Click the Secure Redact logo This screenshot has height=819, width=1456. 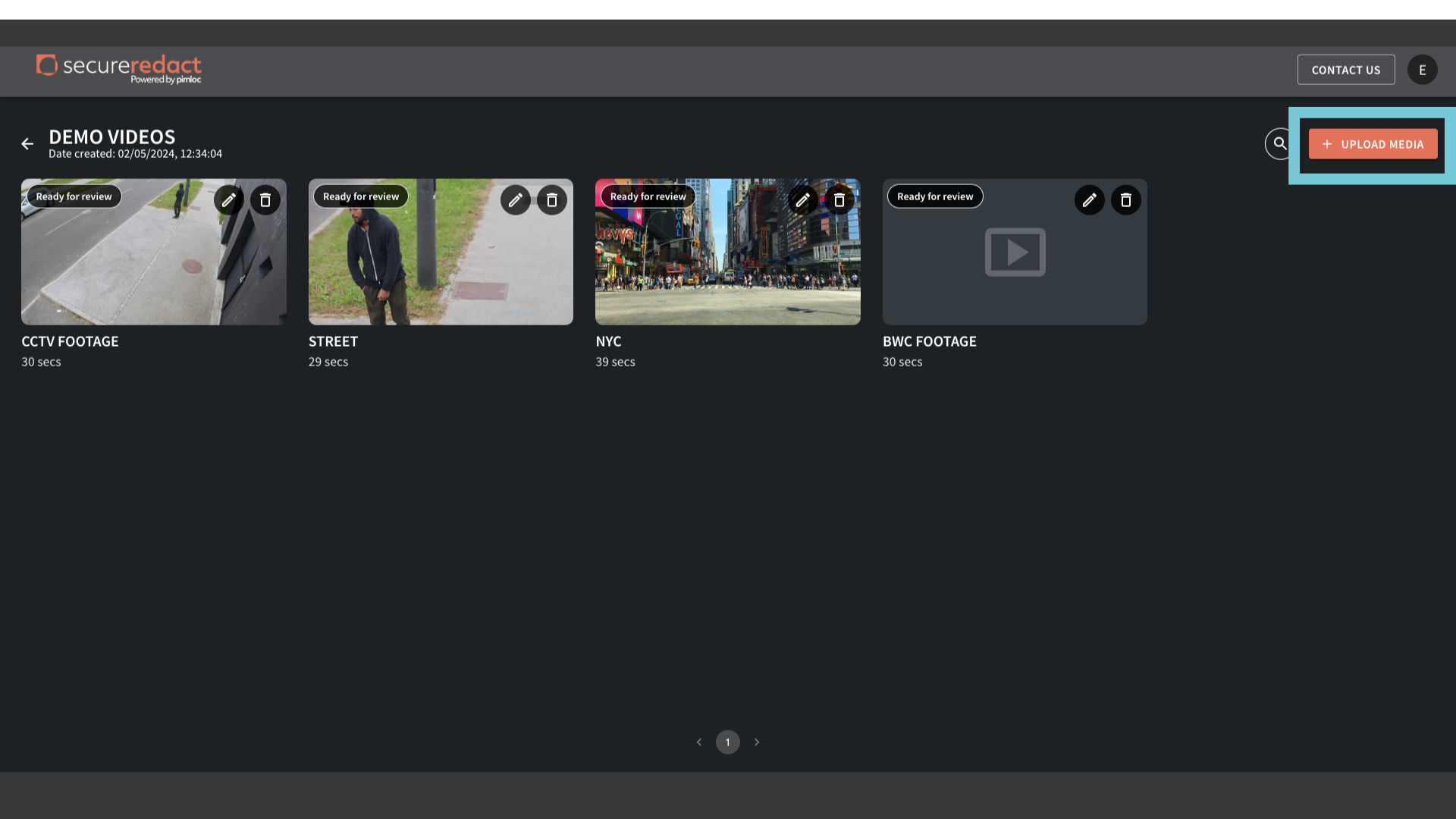point(118,68)
